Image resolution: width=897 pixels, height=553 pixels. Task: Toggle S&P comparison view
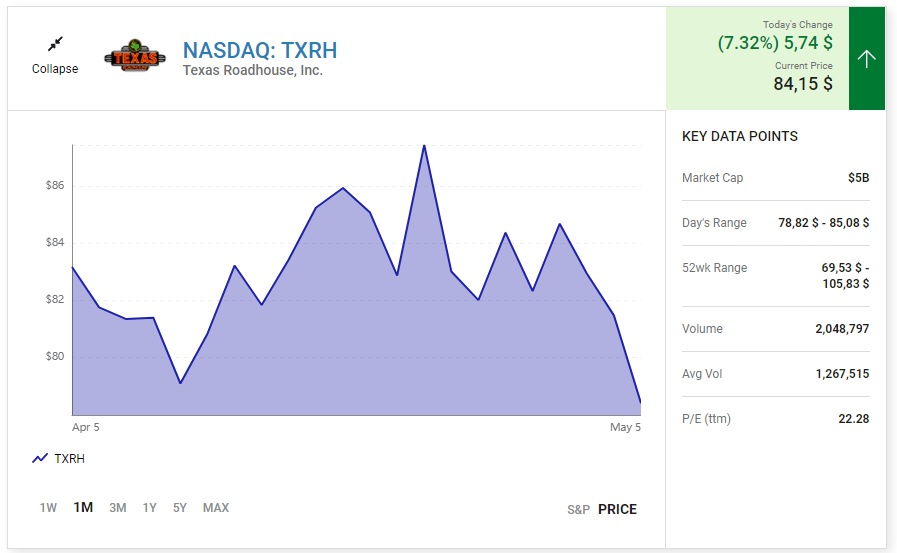tap(578, 510)
